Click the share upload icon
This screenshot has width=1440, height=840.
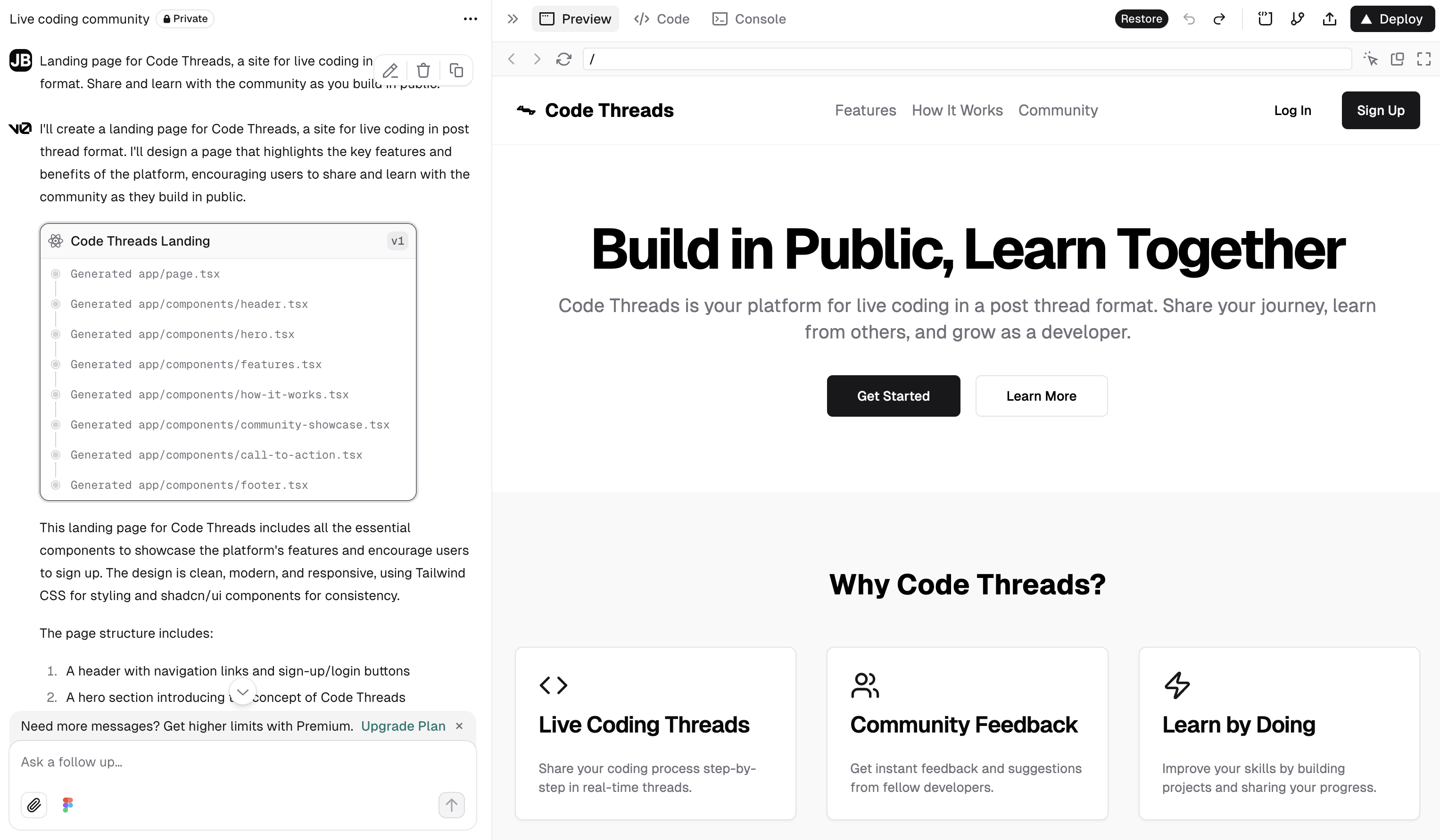[1329, 19]
